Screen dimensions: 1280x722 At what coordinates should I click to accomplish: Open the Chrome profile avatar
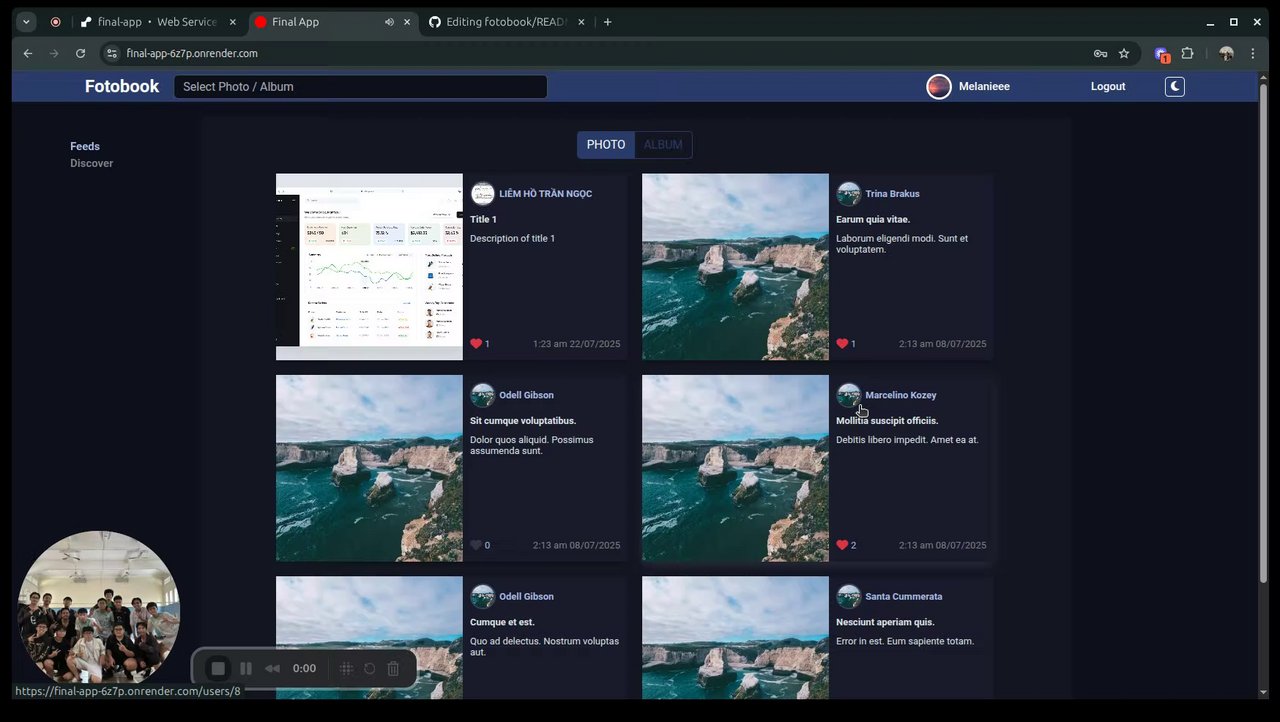pyautogui.click(x=1226, y=54)
